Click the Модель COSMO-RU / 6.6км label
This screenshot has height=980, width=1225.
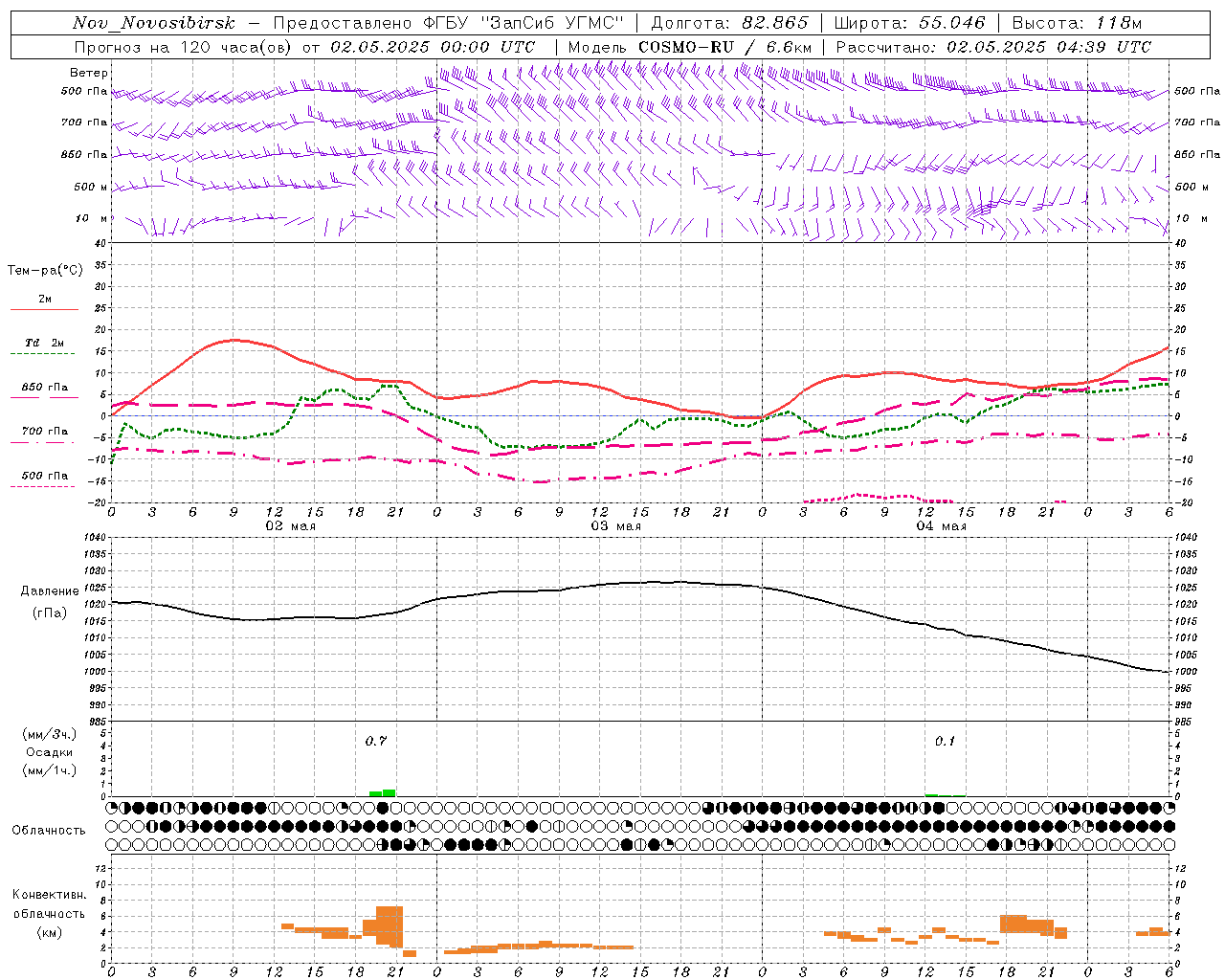[690, 47]
